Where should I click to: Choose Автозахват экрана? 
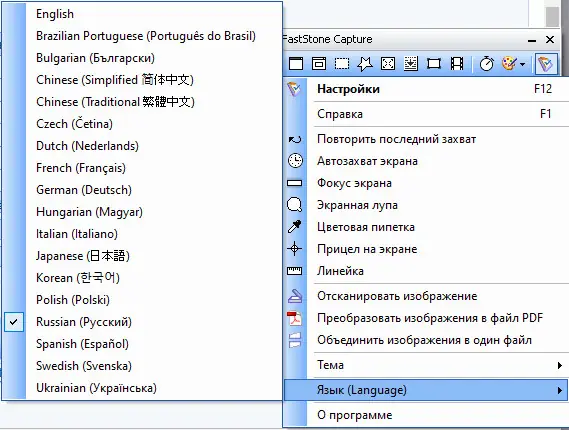426,161
